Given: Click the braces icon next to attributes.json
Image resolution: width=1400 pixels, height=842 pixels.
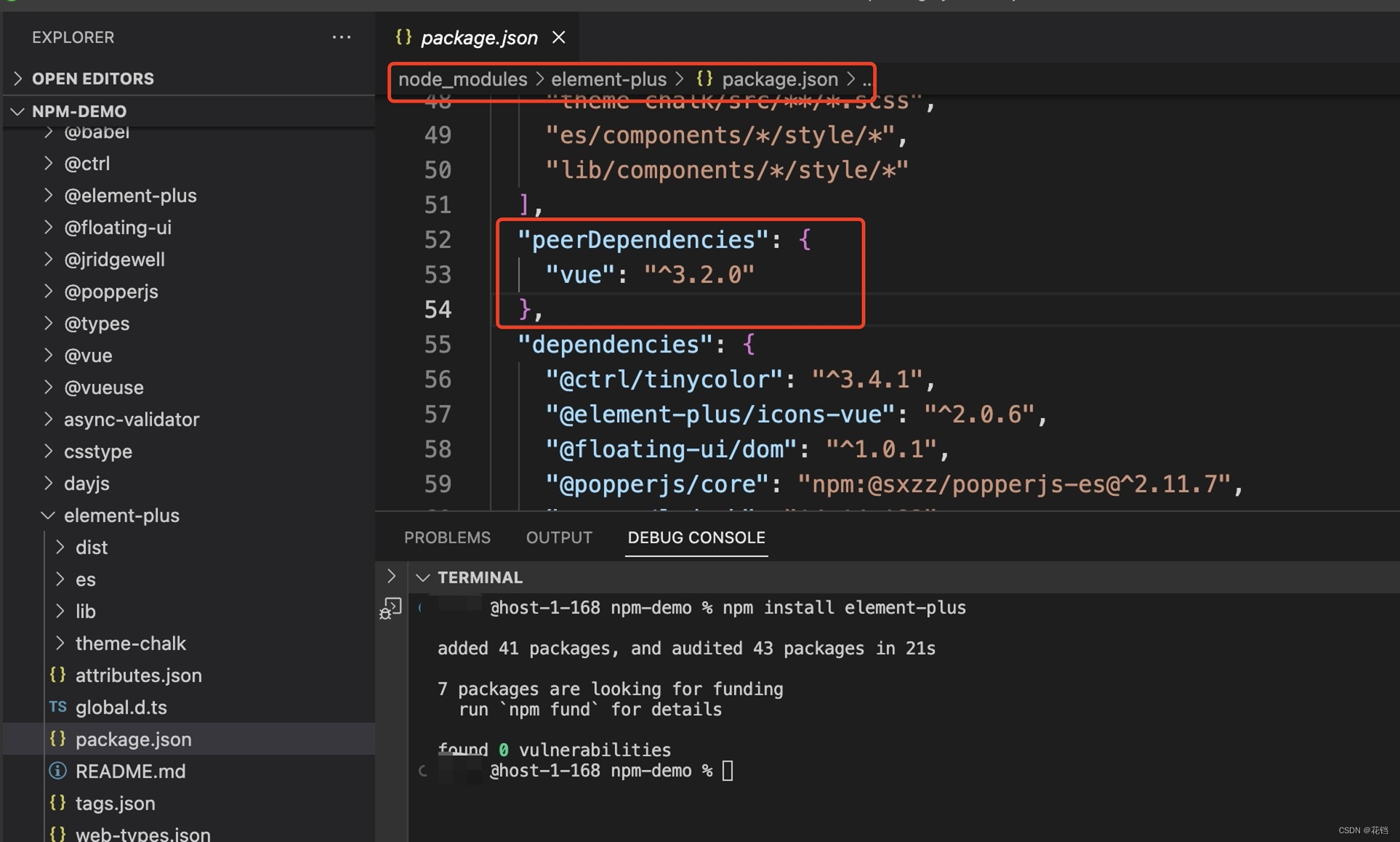Looking at the screenshot, I should (x=58, y=675).
